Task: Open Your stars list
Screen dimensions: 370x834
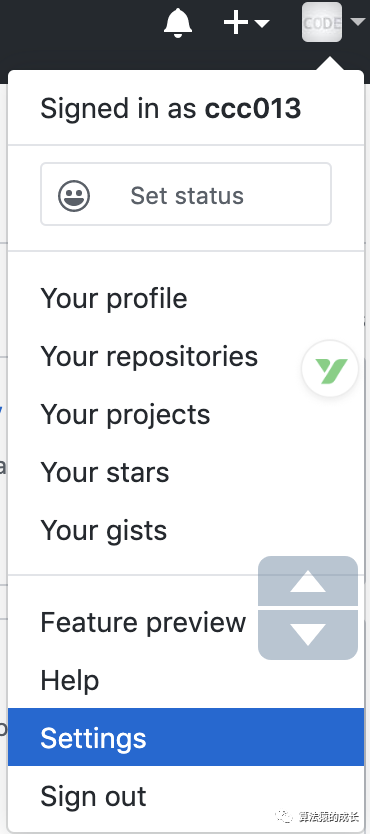Action: coord(105,472)
